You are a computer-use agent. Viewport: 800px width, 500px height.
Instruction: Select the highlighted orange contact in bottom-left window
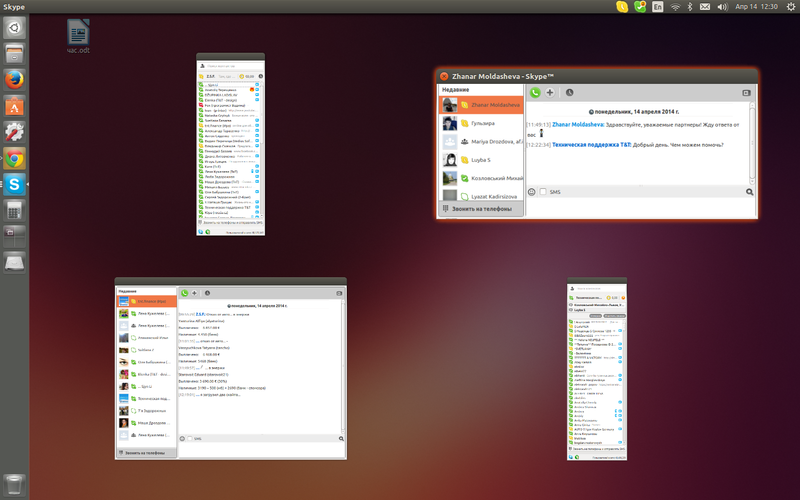pos(146,301)
